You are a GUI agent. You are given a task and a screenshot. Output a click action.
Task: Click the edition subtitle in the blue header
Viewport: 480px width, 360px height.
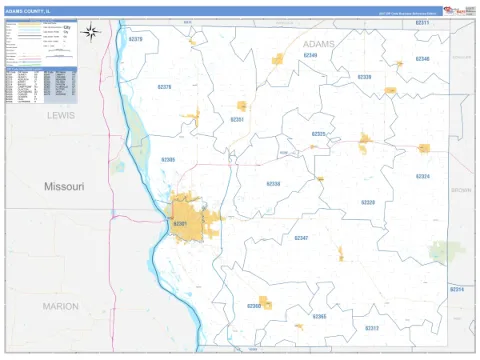click(x=407, y=14)
